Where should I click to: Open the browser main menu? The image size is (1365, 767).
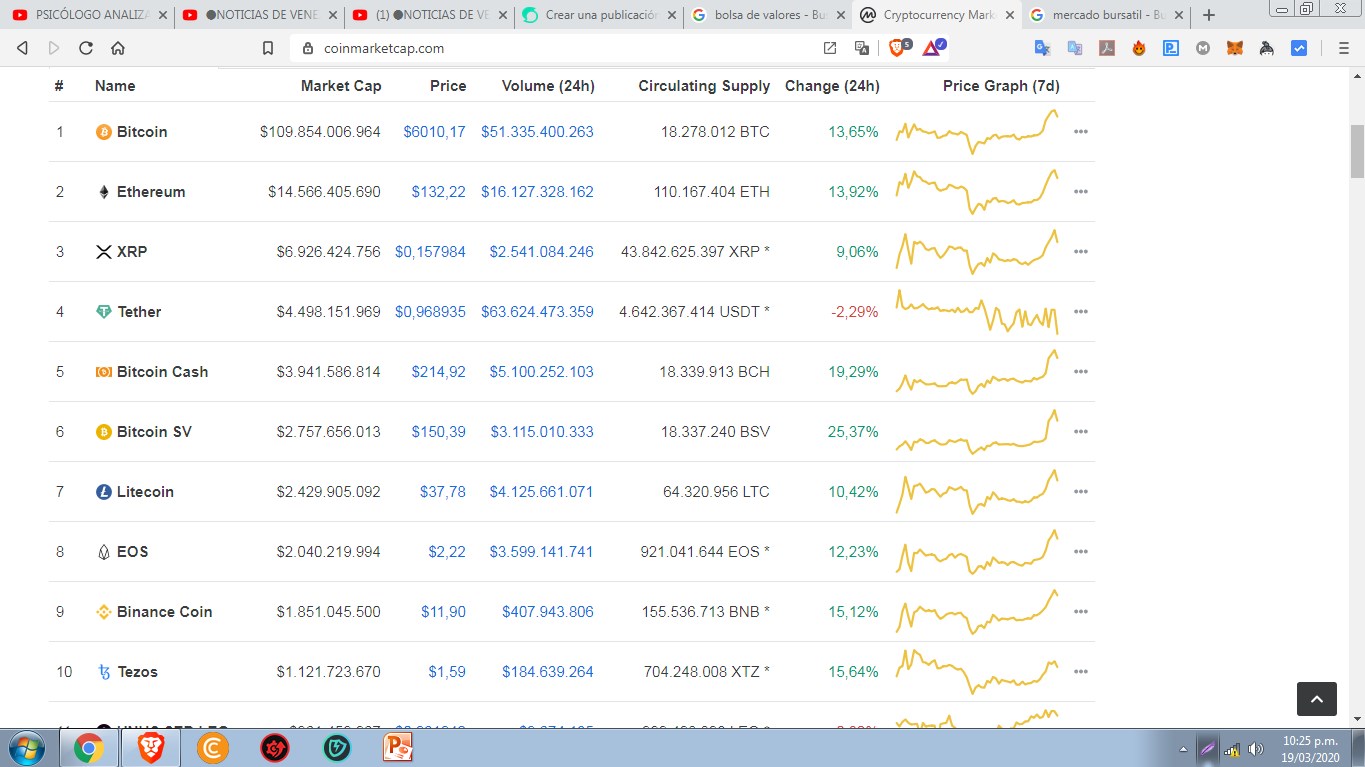click(1343, 48)
